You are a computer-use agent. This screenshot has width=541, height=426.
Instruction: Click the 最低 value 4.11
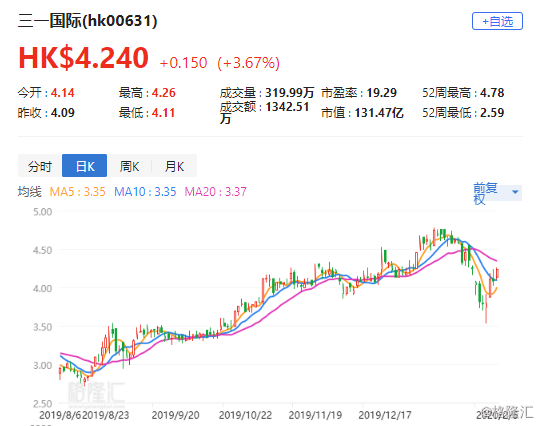(164, 113)
